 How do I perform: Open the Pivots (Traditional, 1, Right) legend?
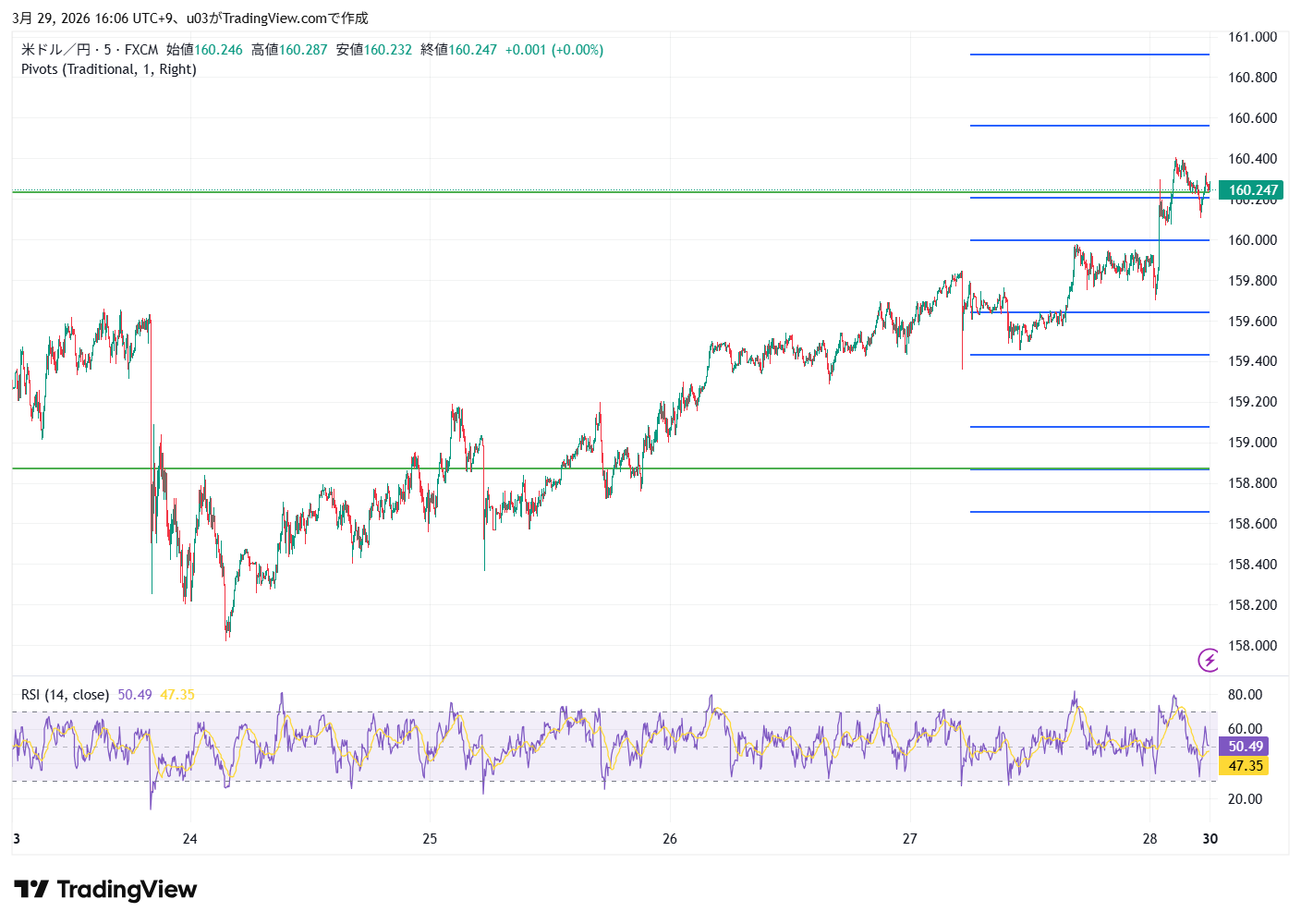coord(109,69)
